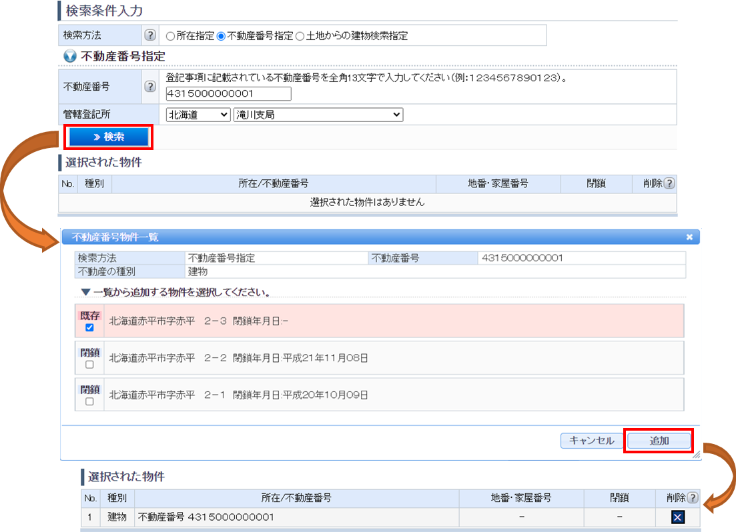Check the 閉鎖 checkbox for 赤平 2-2
Screen dimensions: 736x532
point(89,365)
